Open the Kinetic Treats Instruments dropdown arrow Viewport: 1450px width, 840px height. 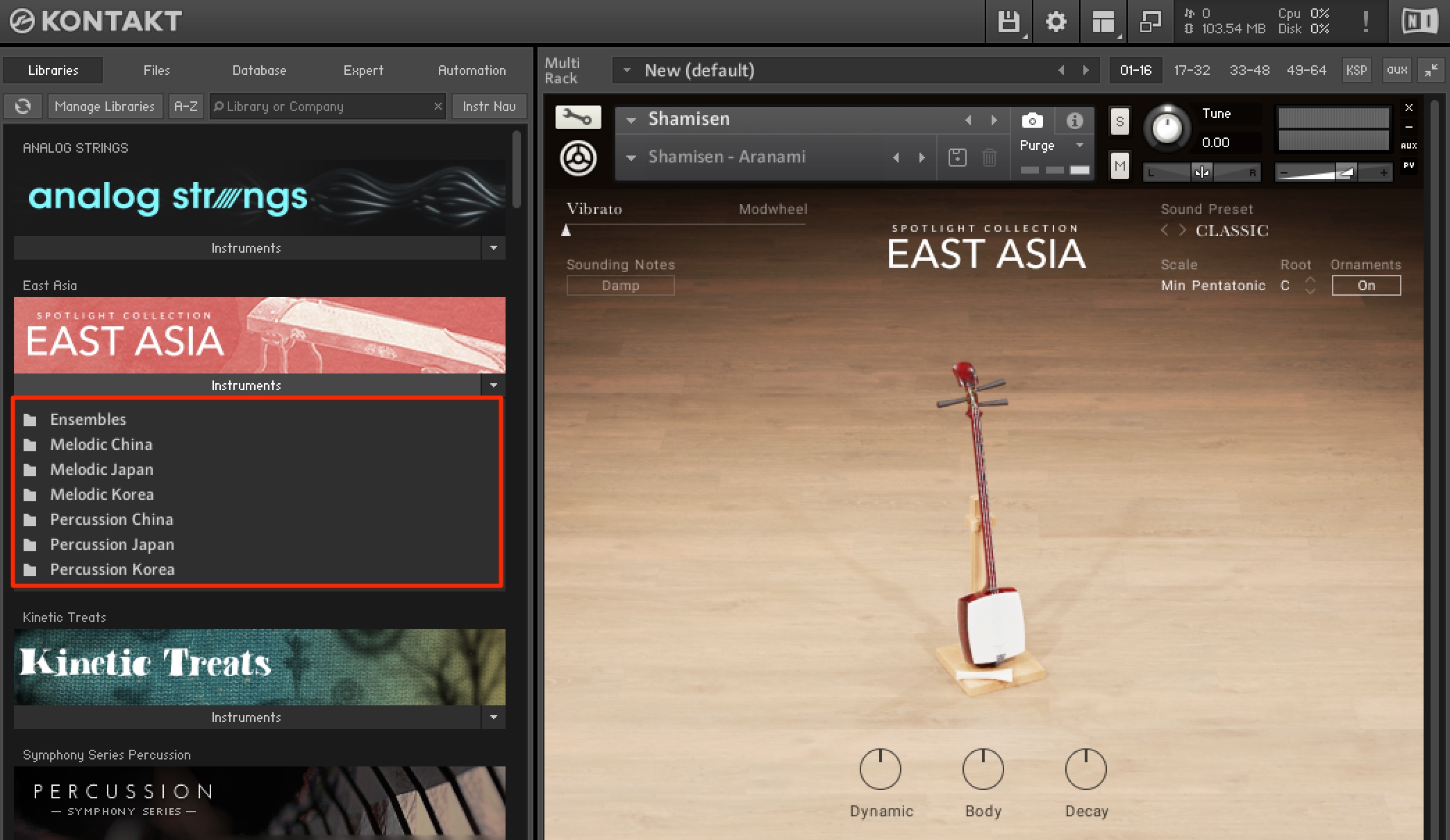(x=493, y=717)
